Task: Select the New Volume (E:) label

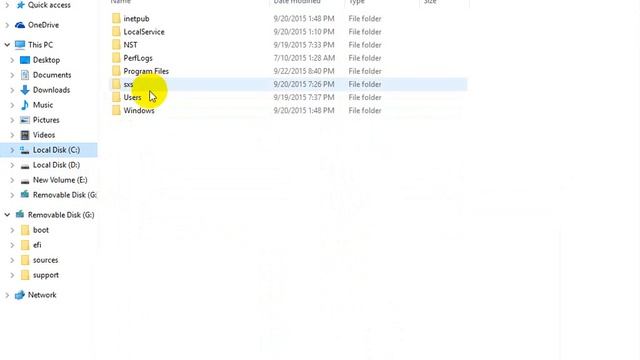Action: 60,180
